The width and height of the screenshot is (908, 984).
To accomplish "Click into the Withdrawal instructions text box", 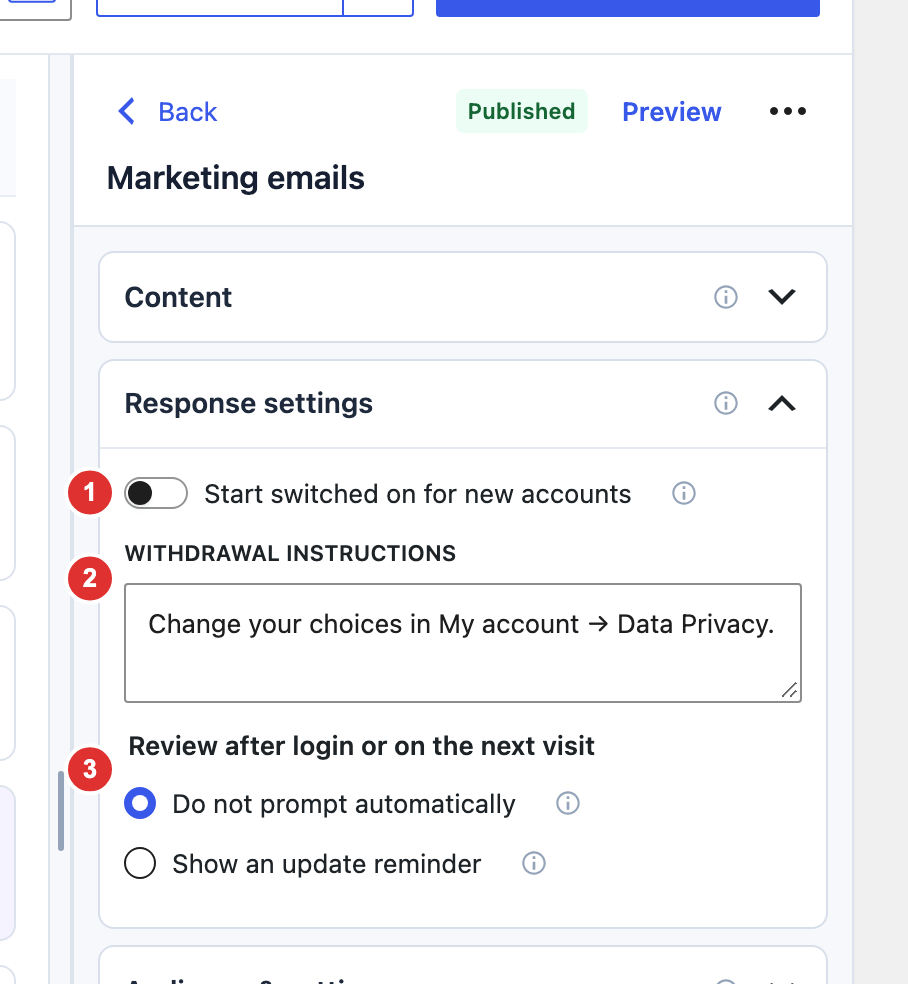I will 463,643.
